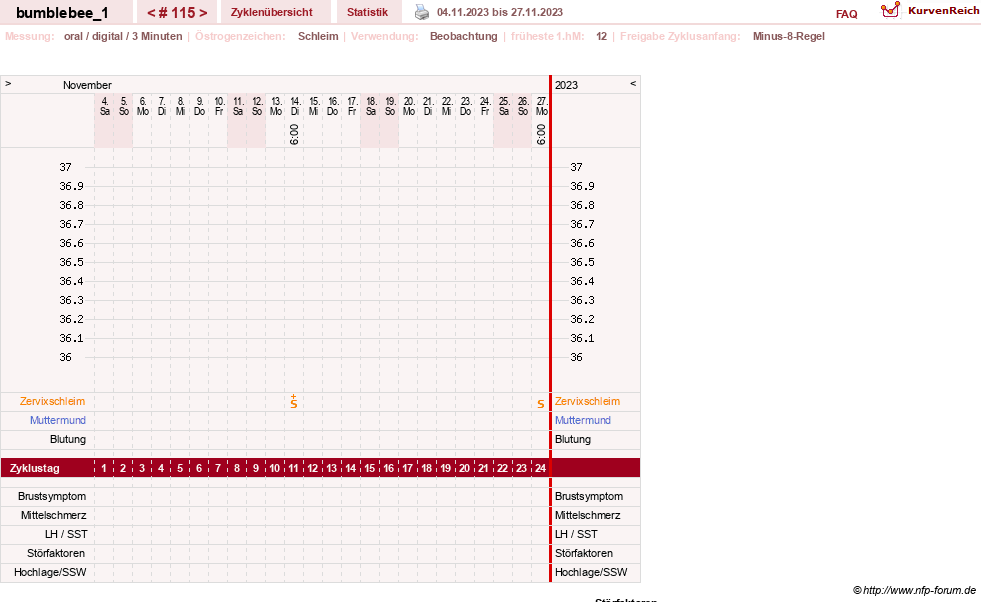Screen dimensions: 981x602
Task: Click the printer icon
Action: point(422,12)
